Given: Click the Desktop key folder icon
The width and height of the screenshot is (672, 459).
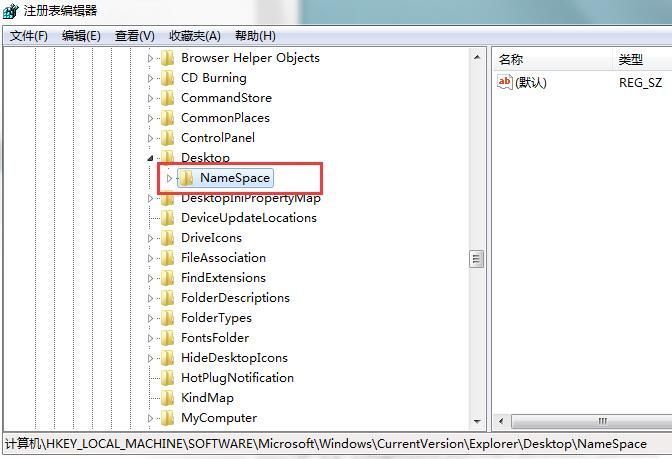Looking at the screenshot, I should [167, 158].
